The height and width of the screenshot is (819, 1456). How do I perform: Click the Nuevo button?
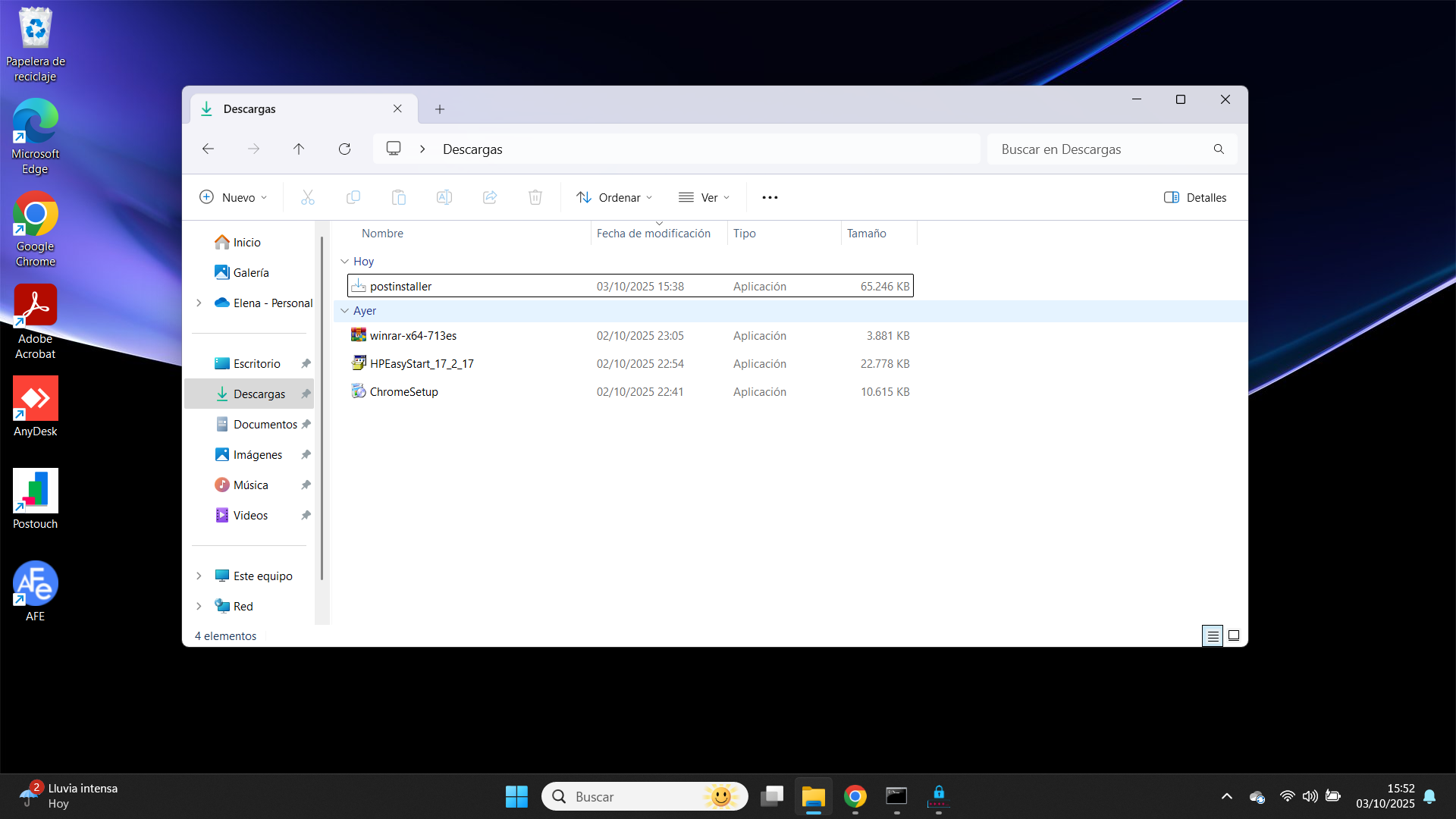pyautogui.click(x=233, y=197)
